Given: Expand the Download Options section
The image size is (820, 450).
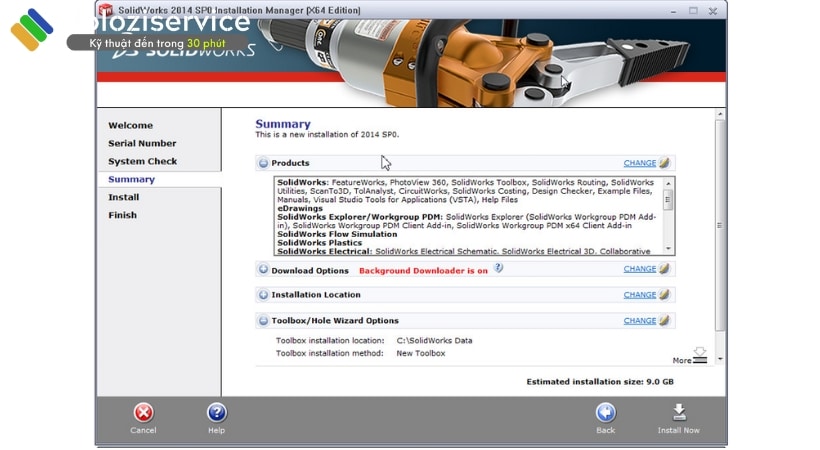Looking at the screenshot, I should (x=263, y=270).
